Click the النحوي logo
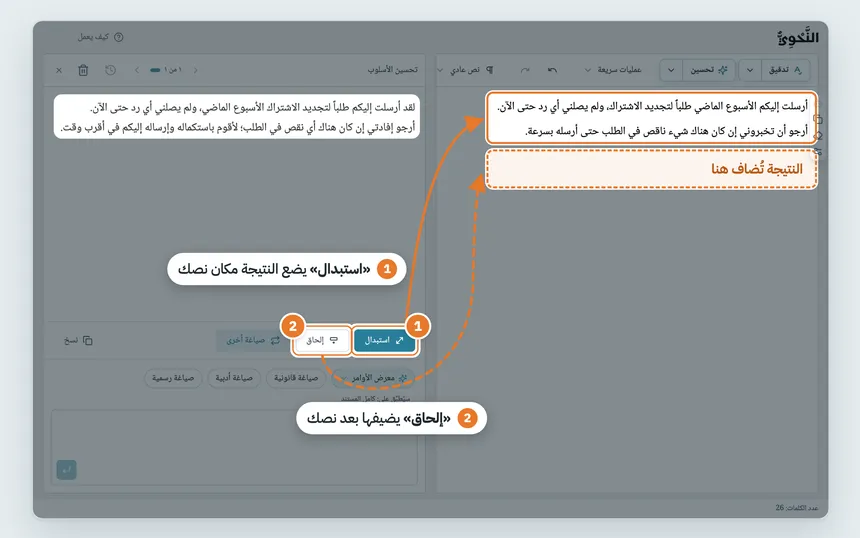This screenshot has height=538, width=860. pyautogui.click(x=797, y=37)
